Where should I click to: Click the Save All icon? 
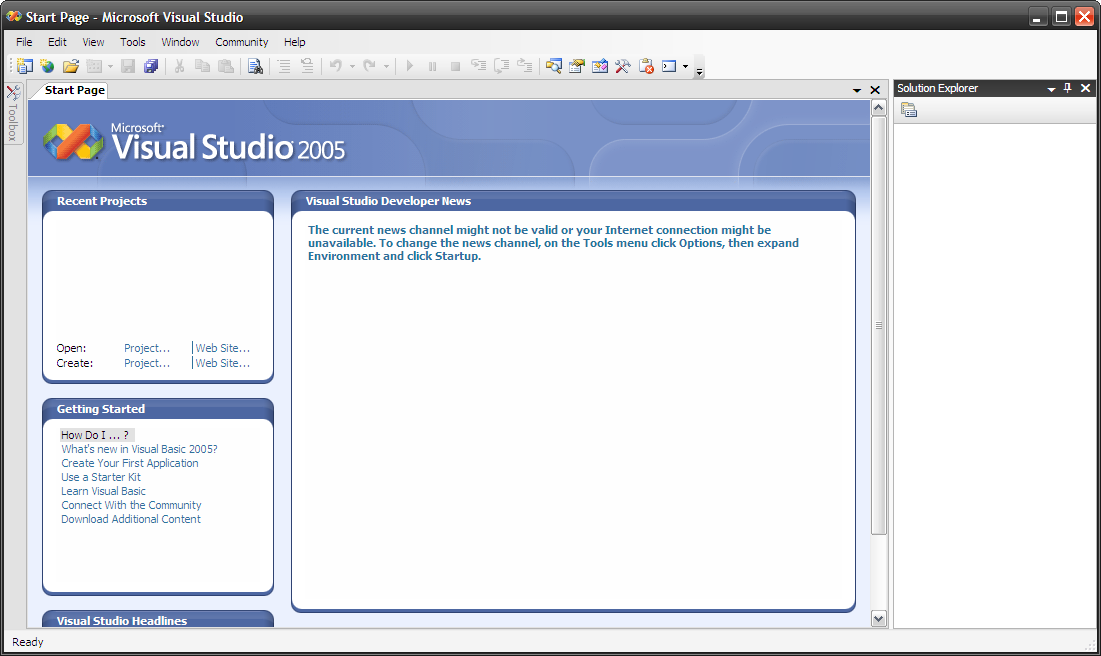tap(151, 66)
